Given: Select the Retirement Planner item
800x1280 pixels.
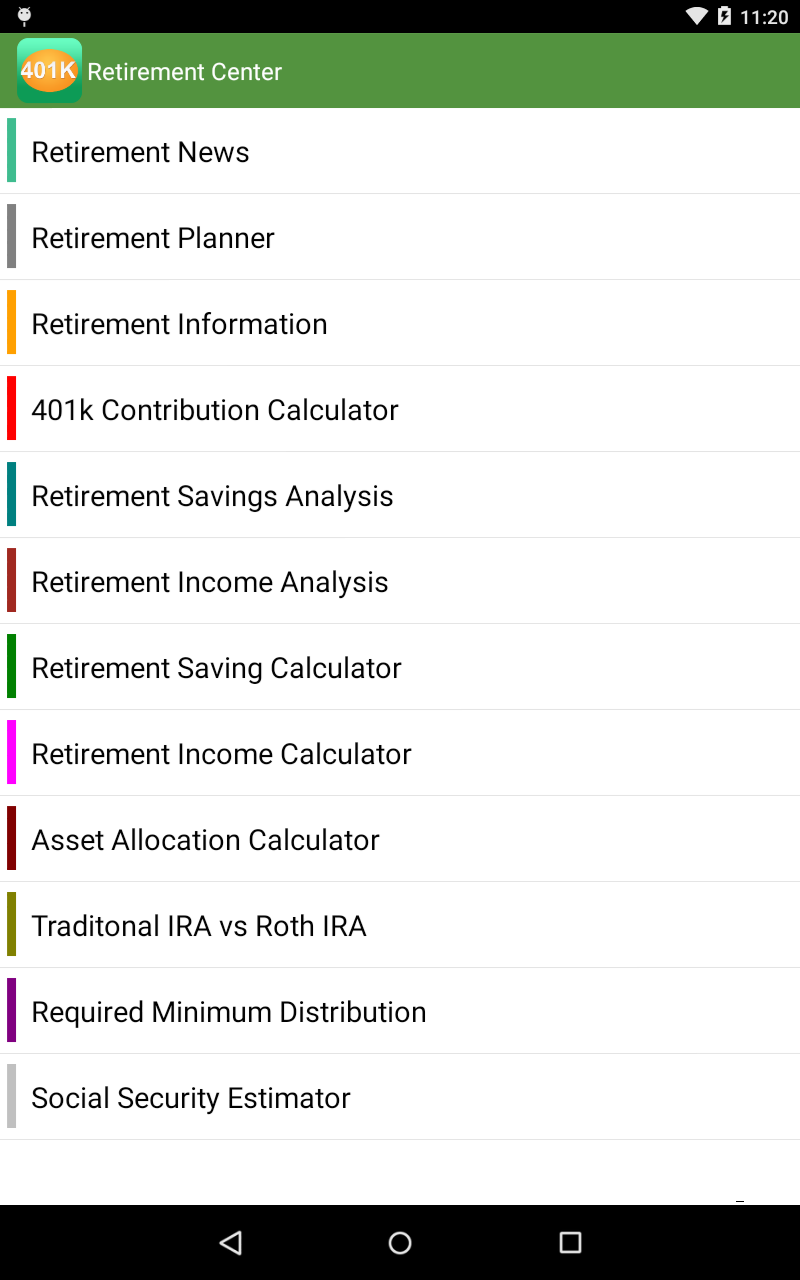Looking at the screenshot, I should coord(153,238).
